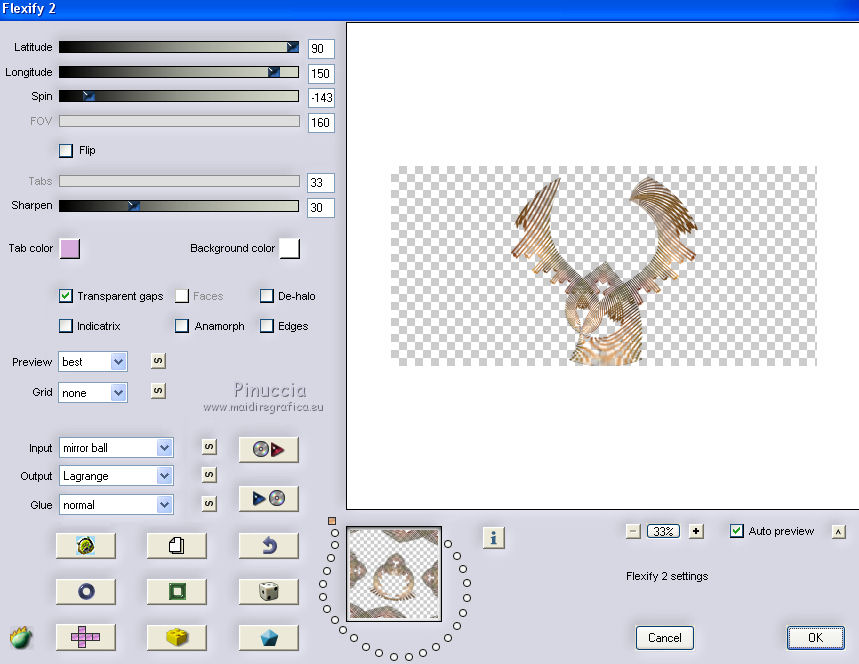
Task: Click OK to apply Flexify settings
Action: [x=815, y=638]
